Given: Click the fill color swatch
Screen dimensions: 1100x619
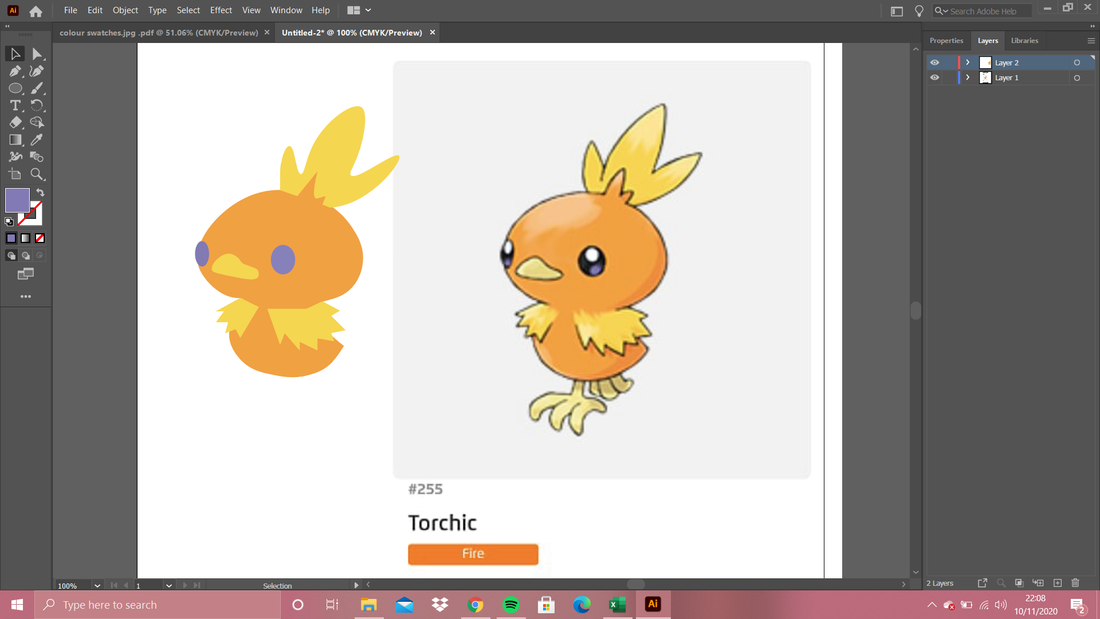Looking at the screenshot, I should [18, 201].
